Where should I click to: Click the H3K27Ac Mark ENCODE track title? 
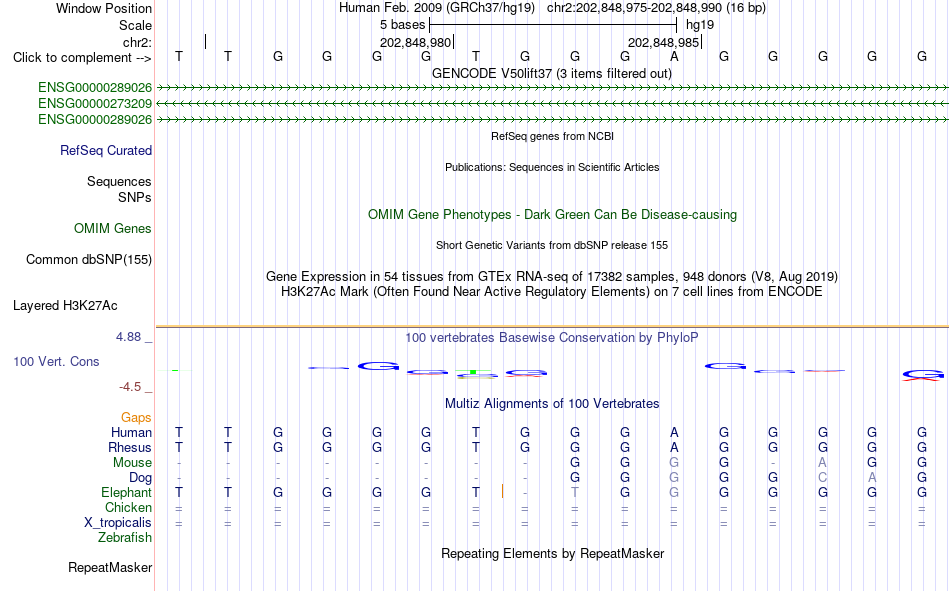click(552, 292)
